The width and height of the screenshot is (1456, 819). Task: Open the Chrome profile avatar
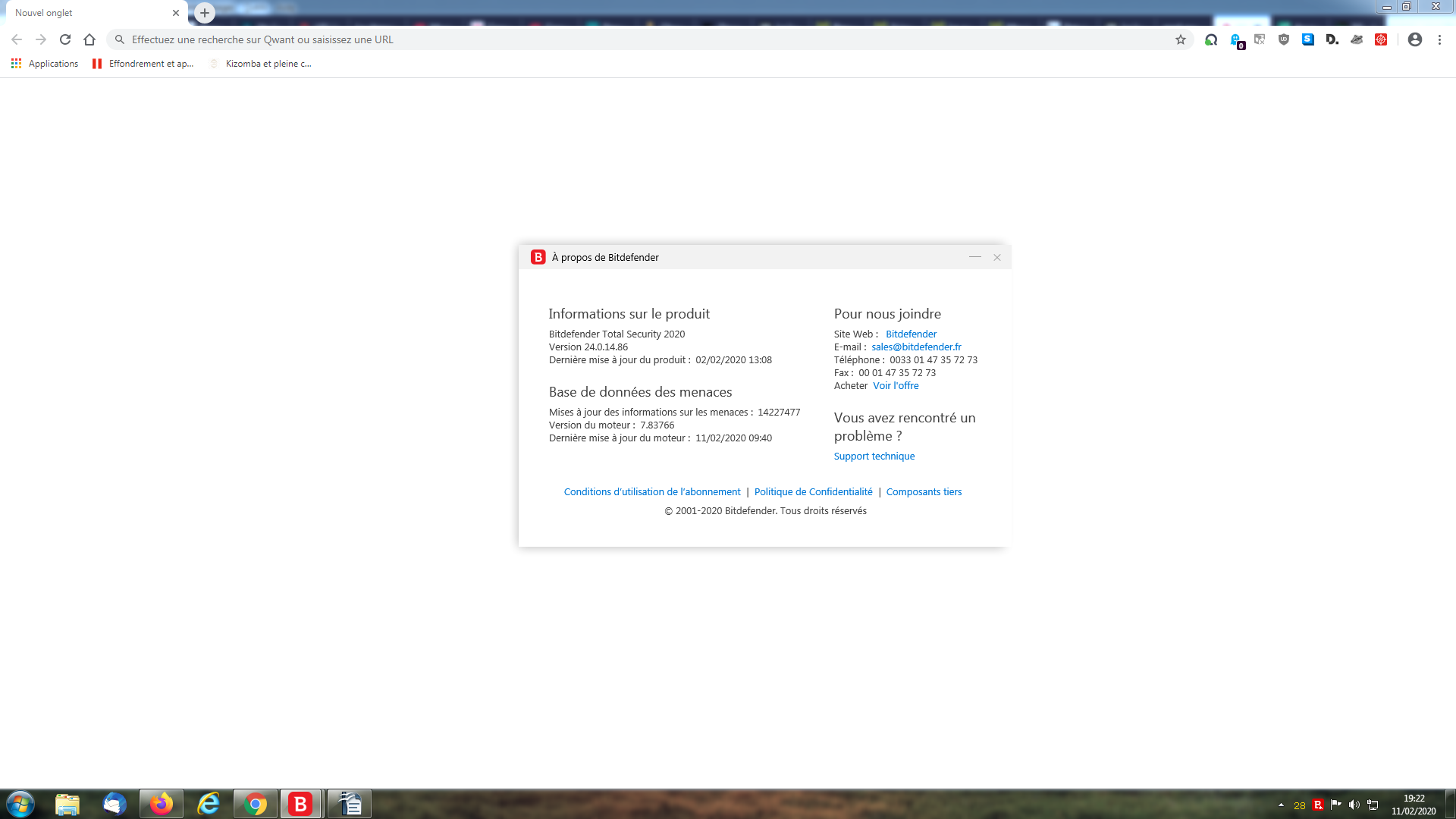pyautogui.click(x=1415, y=39)
